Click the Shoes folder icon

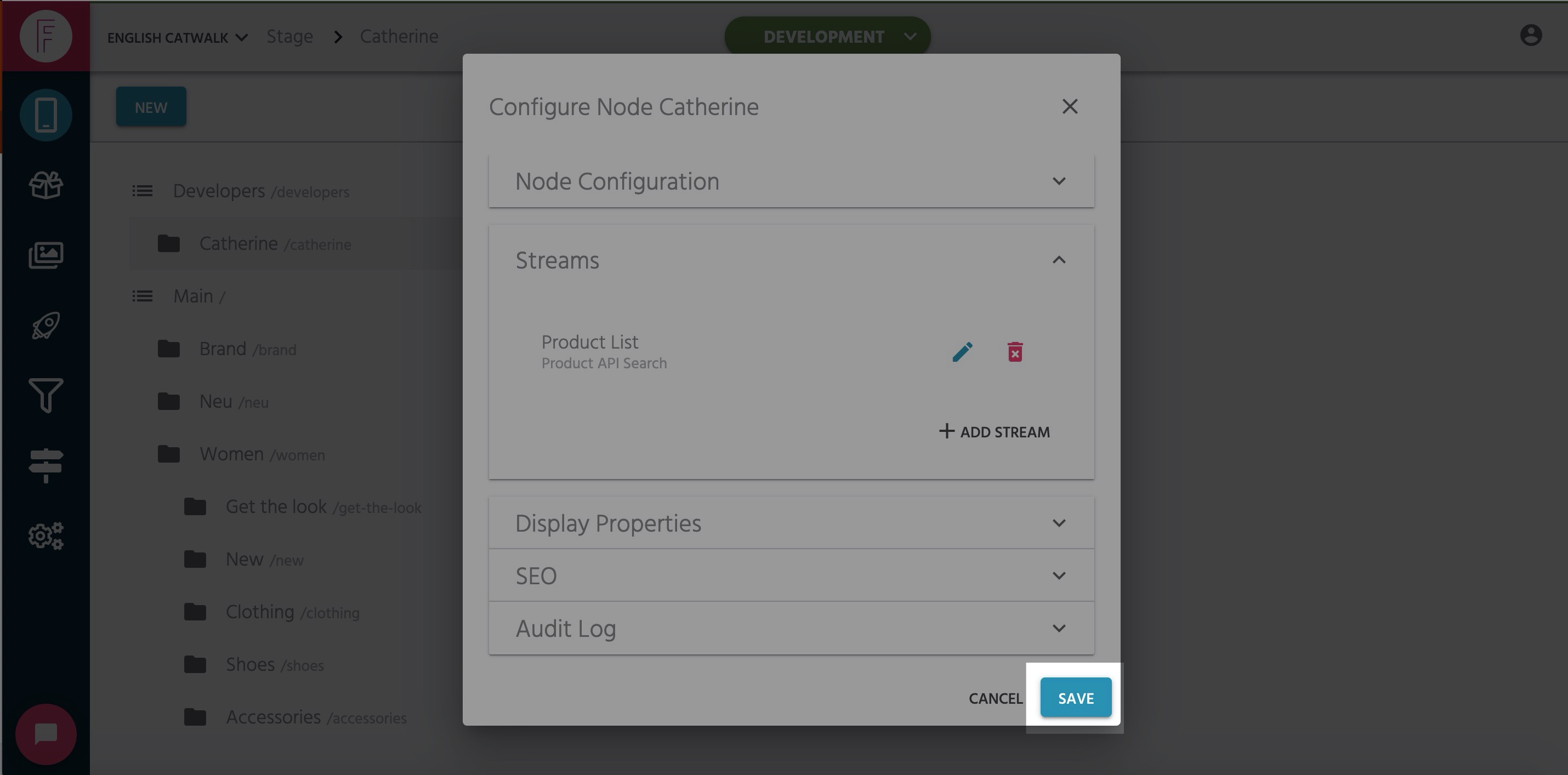coord(195,664)
